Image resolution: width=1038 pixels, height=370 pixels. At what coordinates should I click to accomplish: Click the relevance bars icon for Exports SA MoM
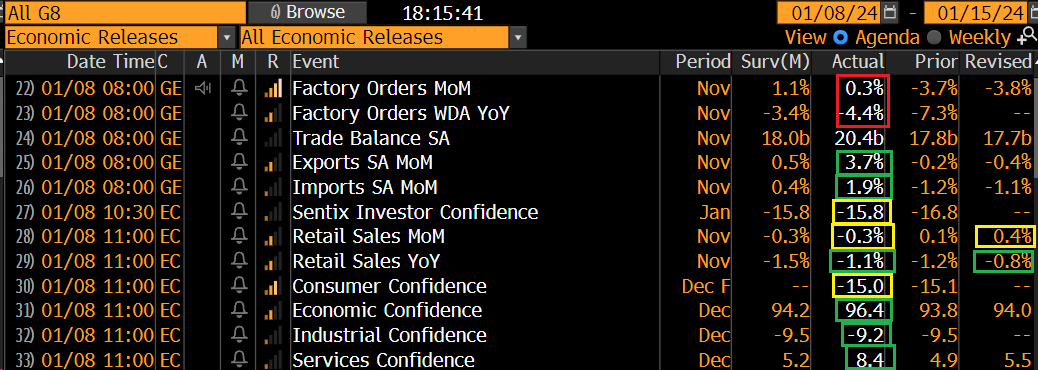tap(273, 163)
